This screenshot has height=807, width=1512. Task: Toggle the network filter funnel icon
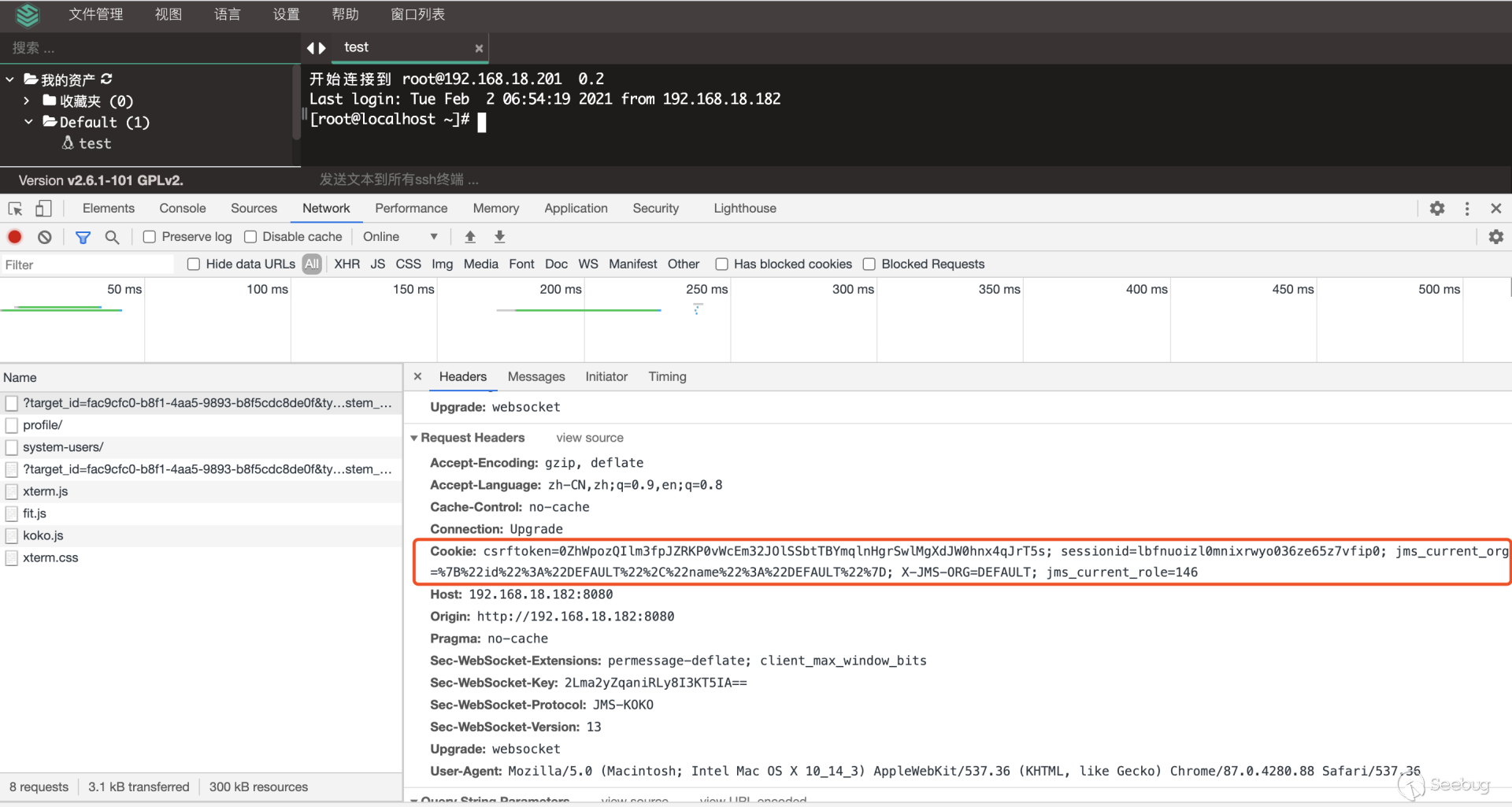click(83, 237)
